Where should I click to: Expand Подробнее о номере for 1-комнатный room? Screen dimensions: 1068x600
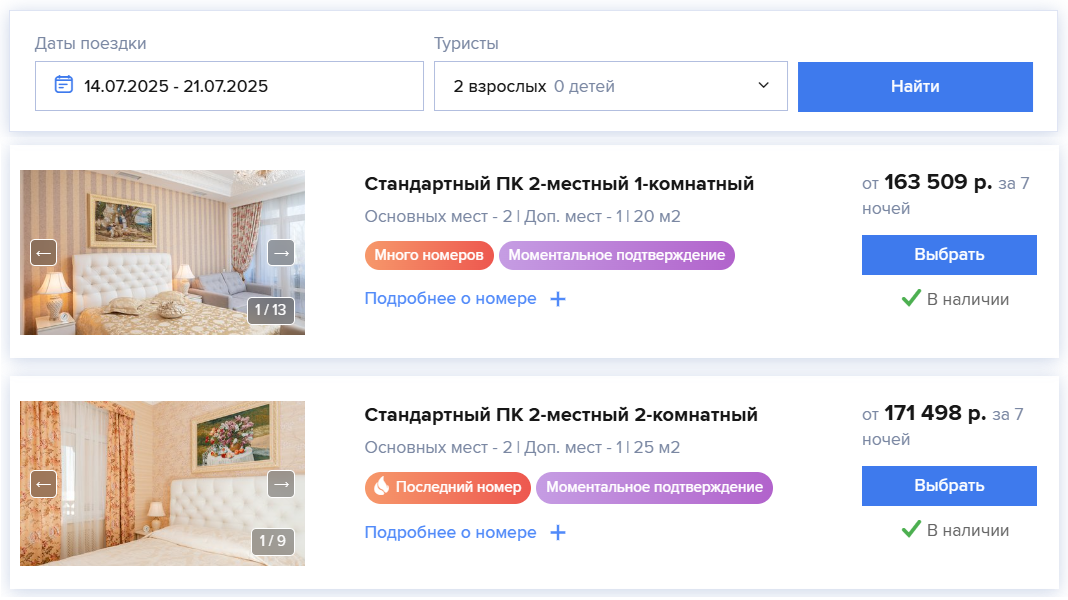(x=450, y=298)
